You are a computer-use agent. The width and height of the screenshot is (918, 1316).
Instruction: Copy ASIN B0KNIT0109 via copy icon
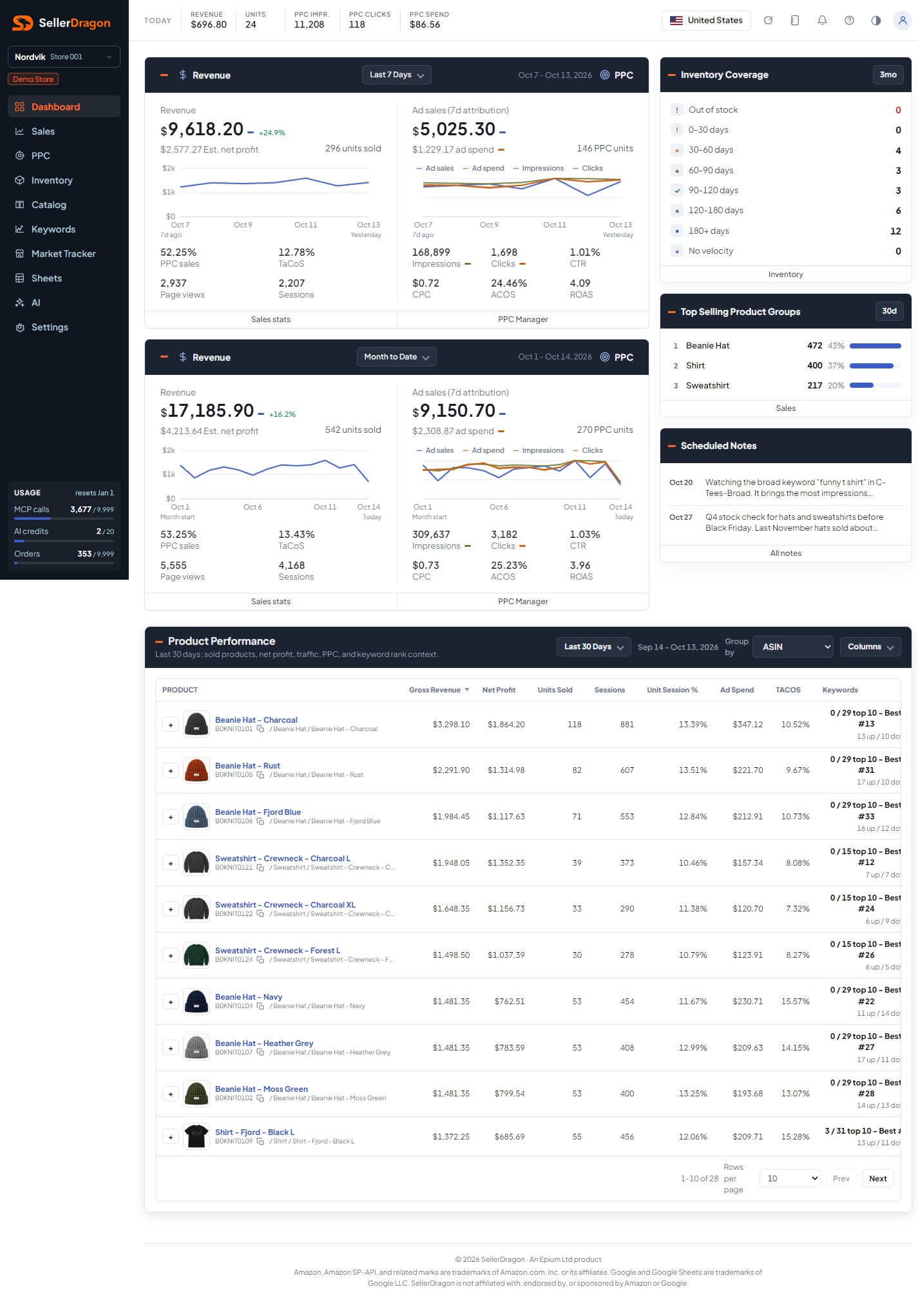[260, 1141]
